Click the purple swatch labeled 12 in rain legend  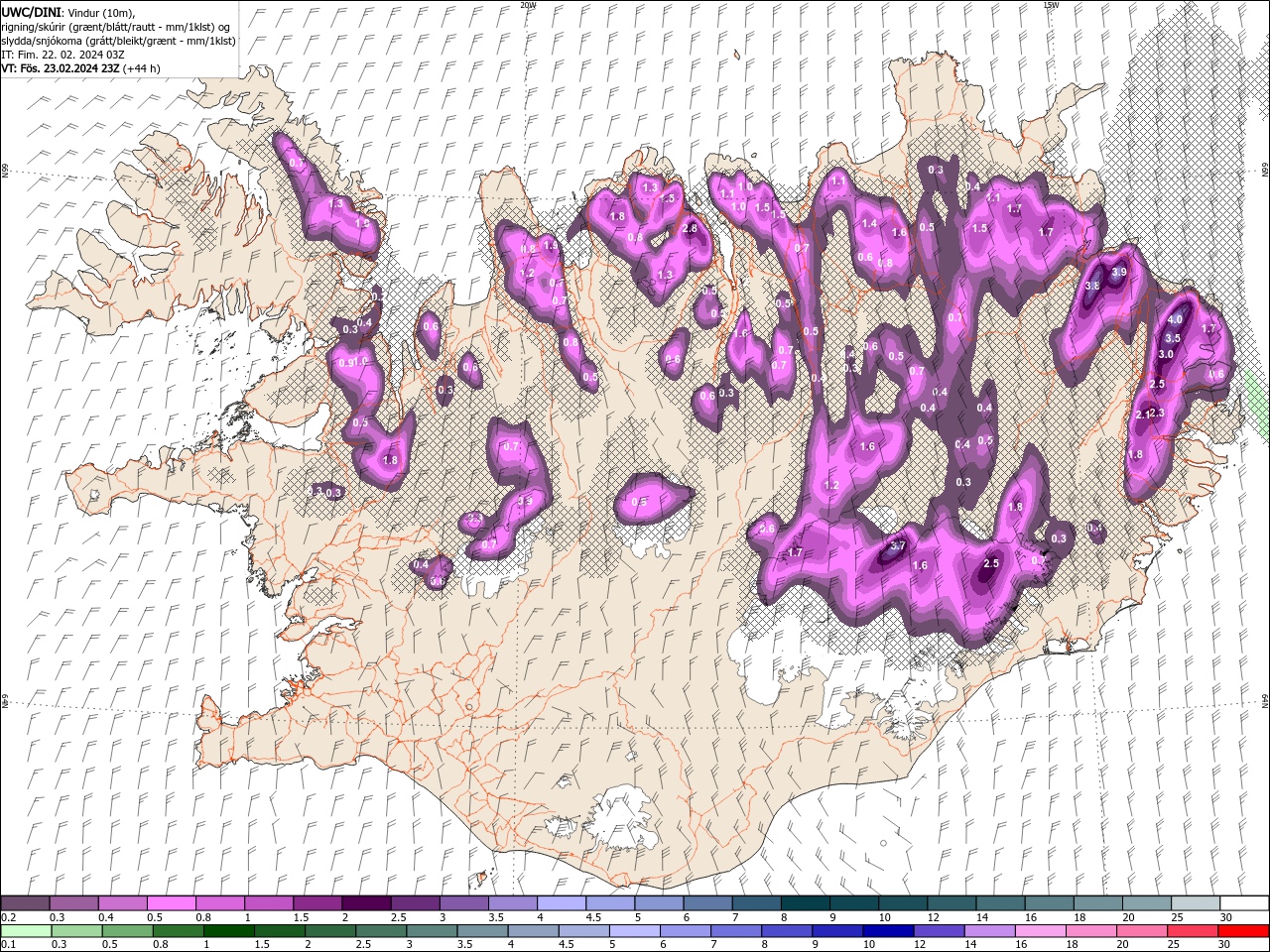coord(939,931)
